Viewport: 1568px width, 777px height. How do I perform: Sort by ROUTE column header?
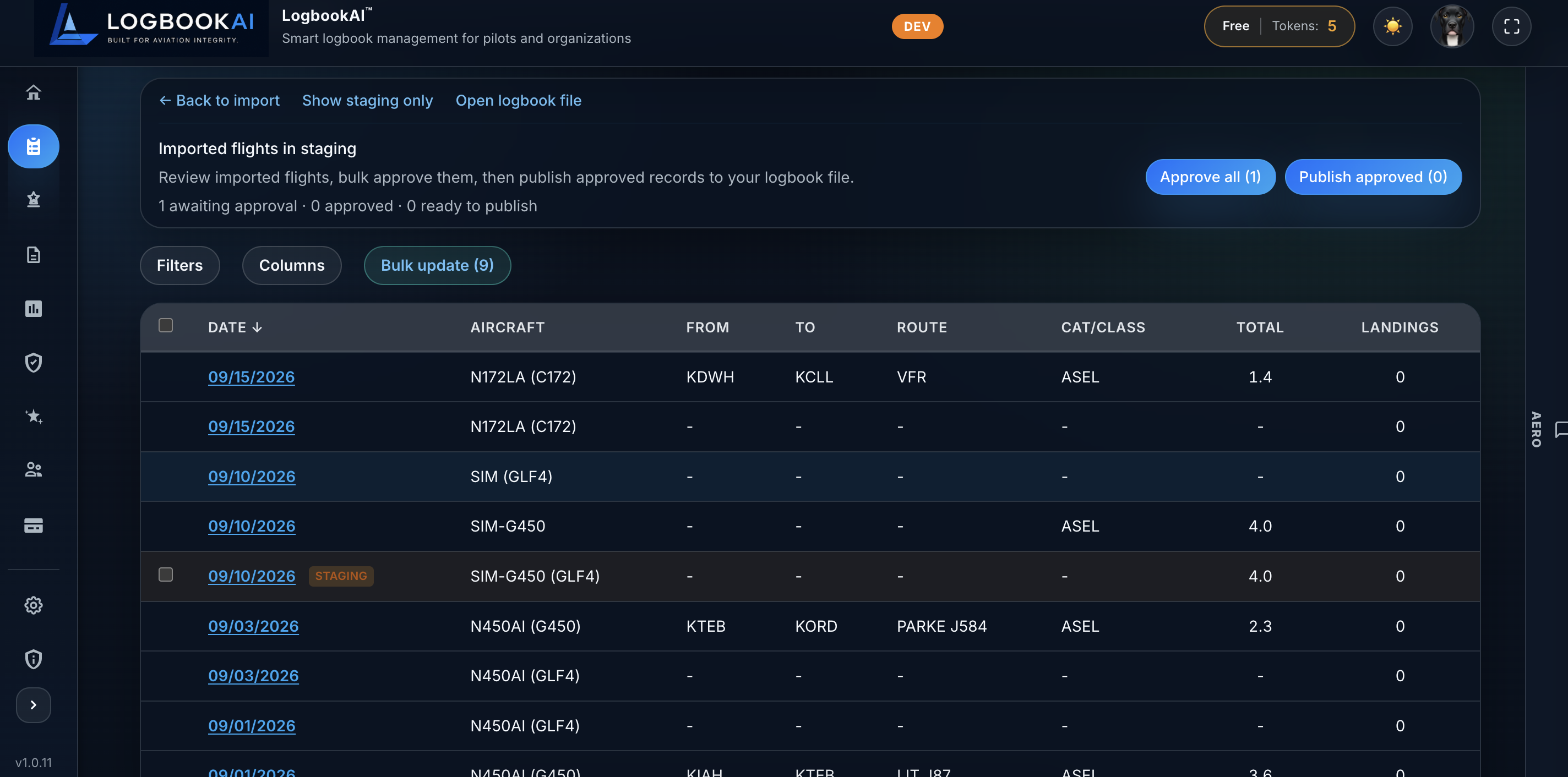(x=922, y=327)
